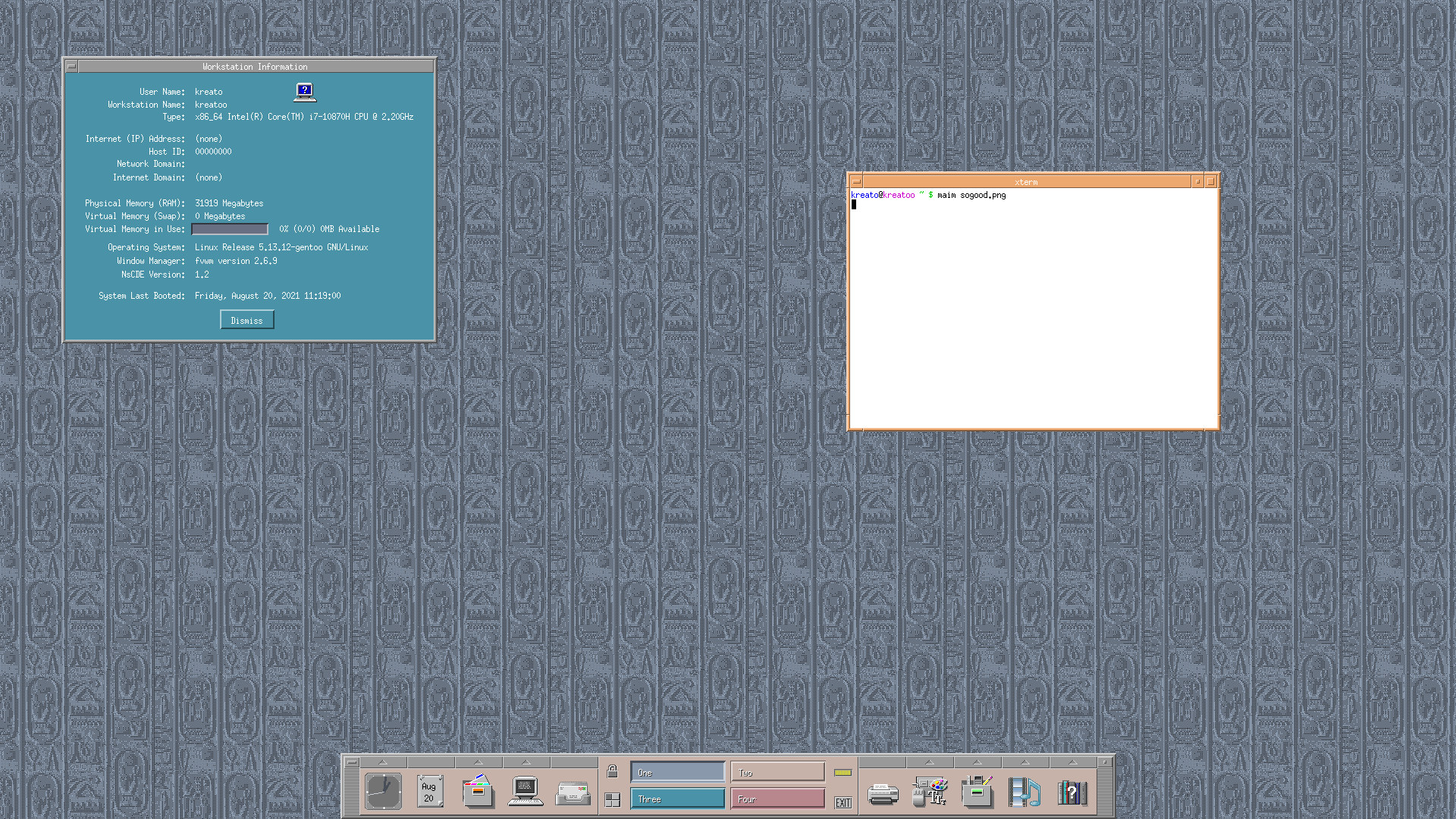Open the clock on the front panel
The height and width of the screenshot is (819, 1456).
(383, 792)
